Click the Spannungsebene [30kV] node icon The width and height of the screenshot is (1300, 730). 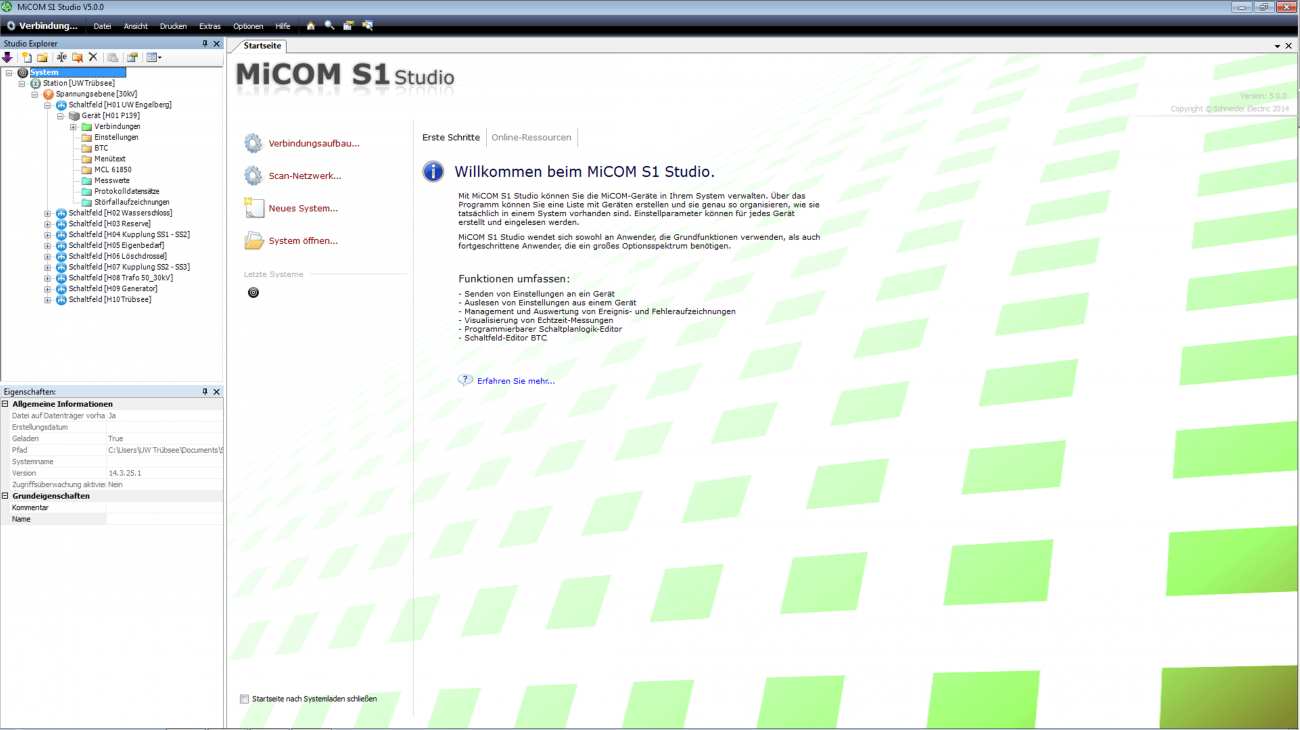tap(48, 94)
